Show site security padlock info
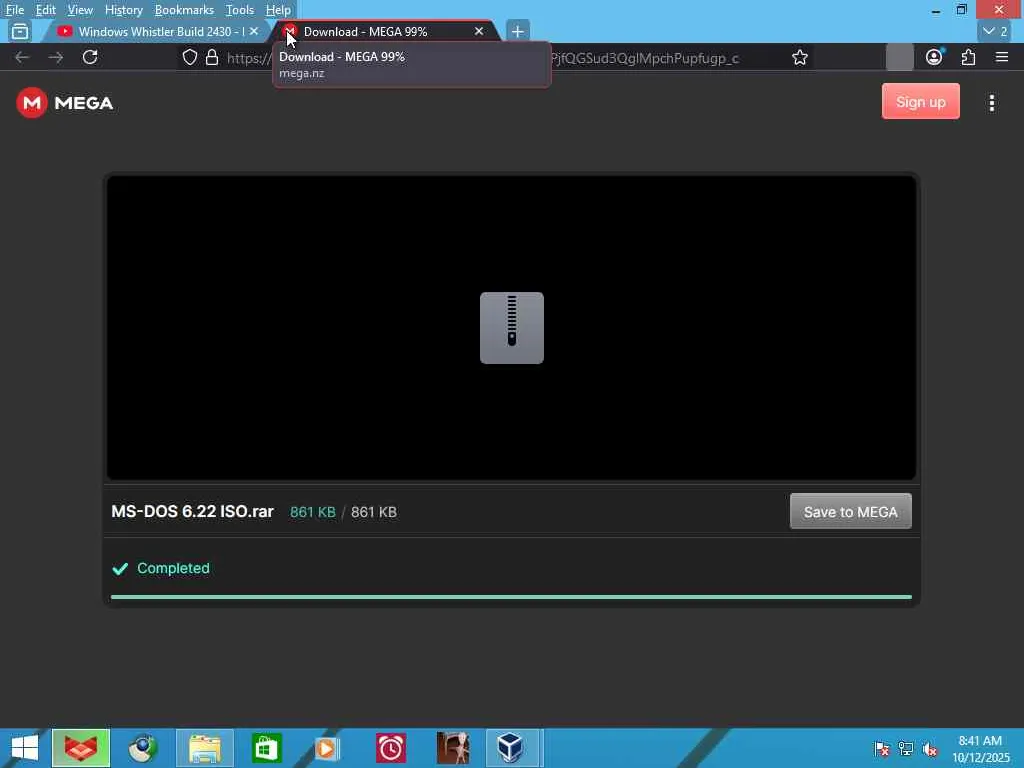 212,57
